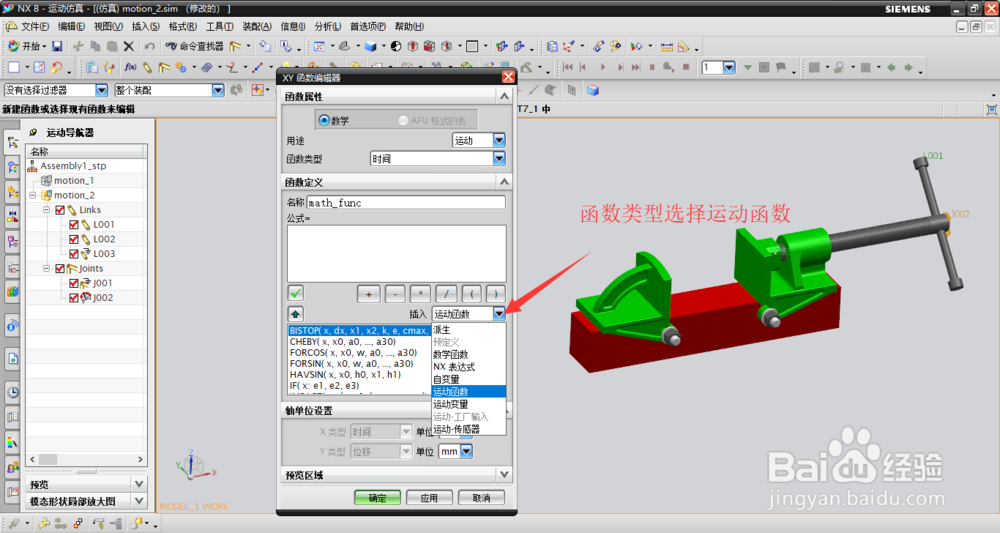This screenshot has width=1000, height=533.
Task: Click 确定 to confirm the function editor
Action: pos(378,497)
